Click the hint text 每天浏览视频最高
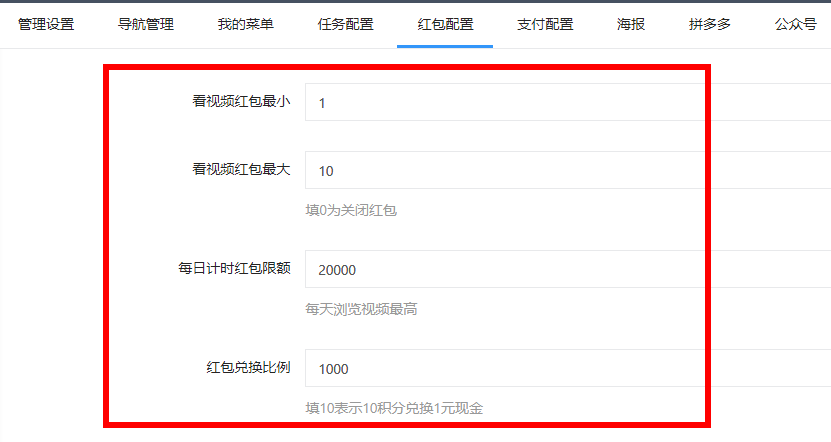This screenshot has height=442, width=831. click(x=361, y=309)
